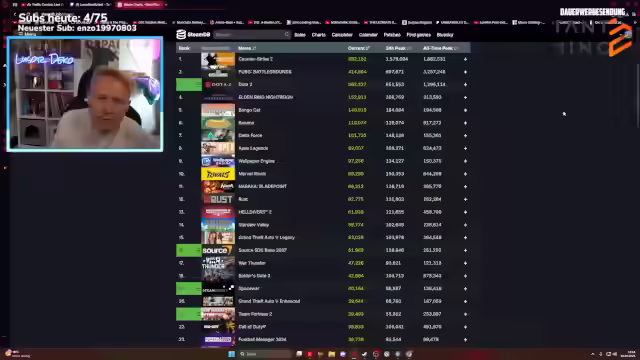This screenshot has width=640, height=360.
Task: Open the Bongo Cat game link
Action: point(249,110)
